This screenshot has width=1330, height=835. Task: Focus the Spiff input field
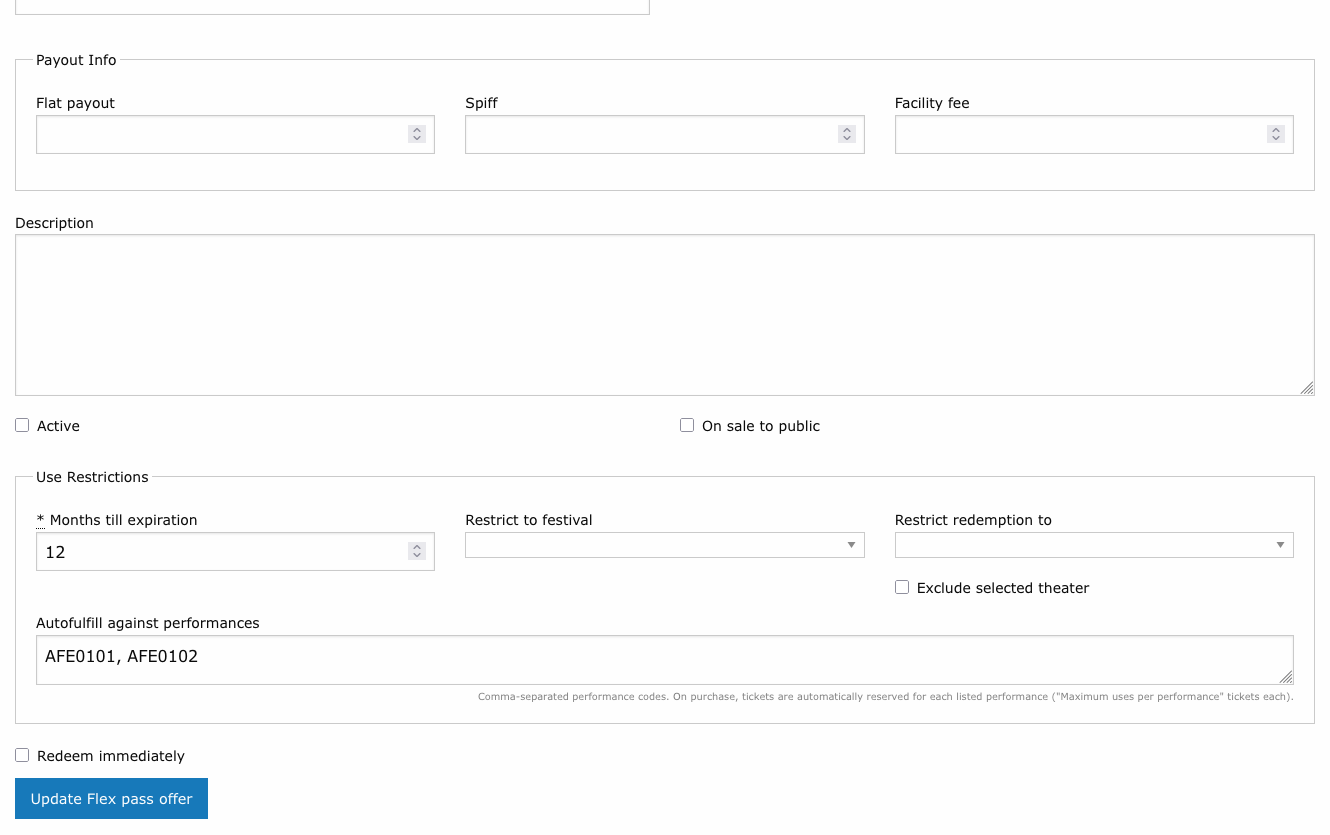tap(664, 134)
